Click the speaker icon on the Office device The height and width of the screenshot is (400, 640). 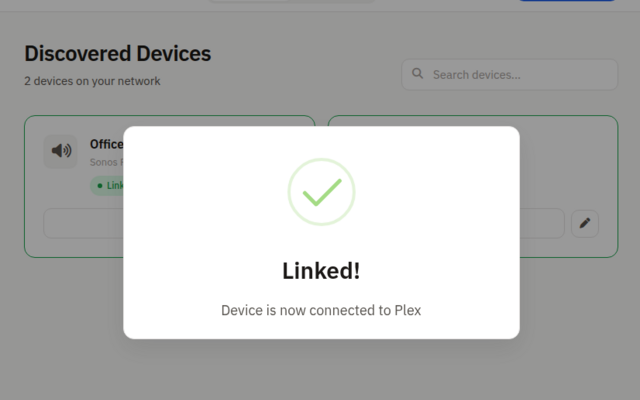pyautogui.click(x=61, y=151)
